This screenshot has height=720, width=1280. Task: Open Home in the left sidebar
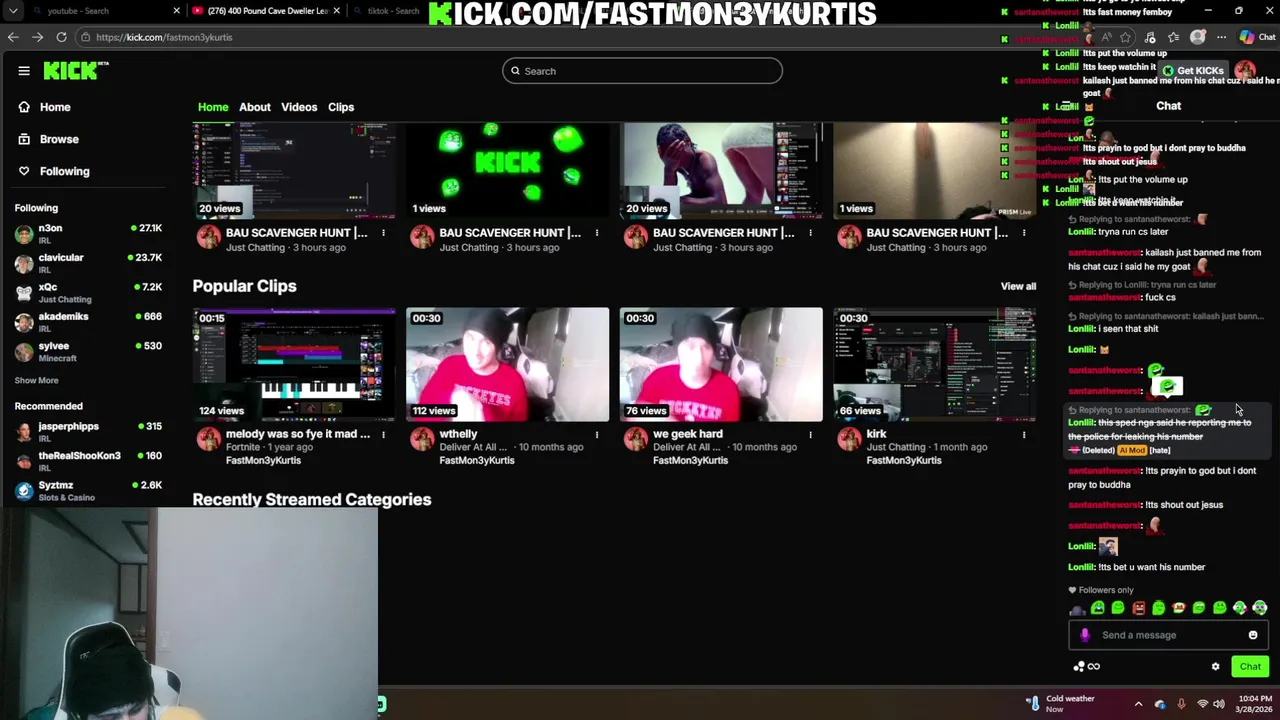[45, 107]
